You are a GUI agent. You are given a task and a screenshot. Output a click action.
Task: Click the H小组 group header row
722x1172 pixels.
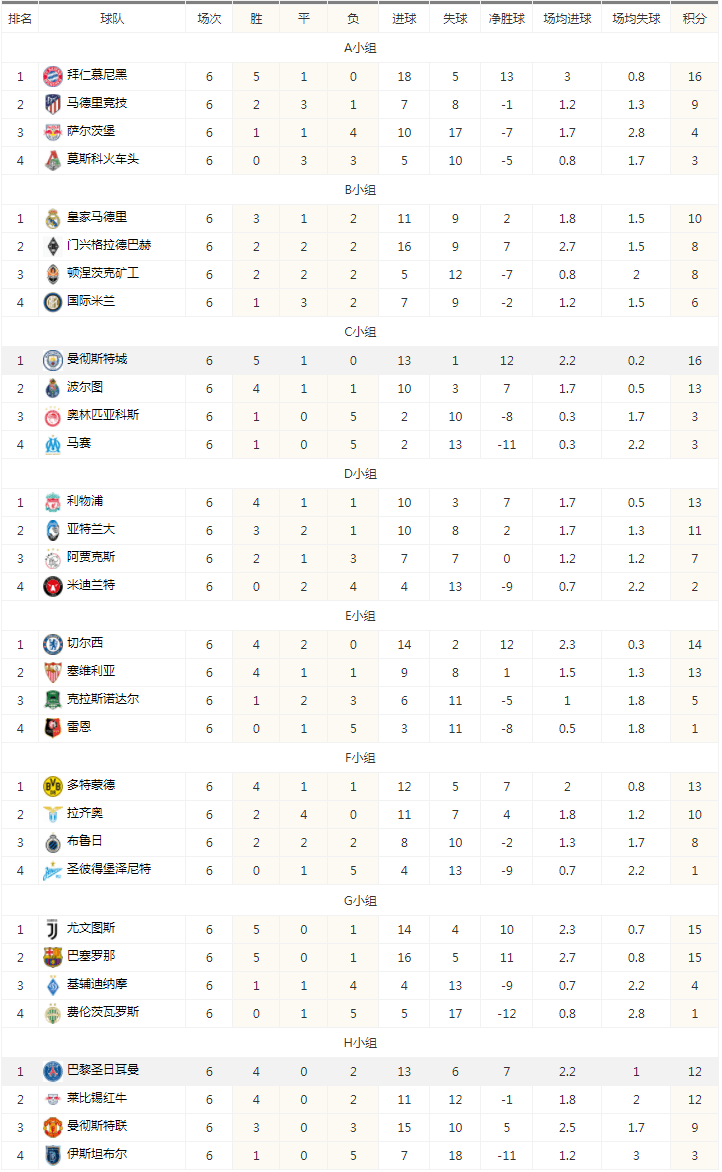pos(360,1043)
